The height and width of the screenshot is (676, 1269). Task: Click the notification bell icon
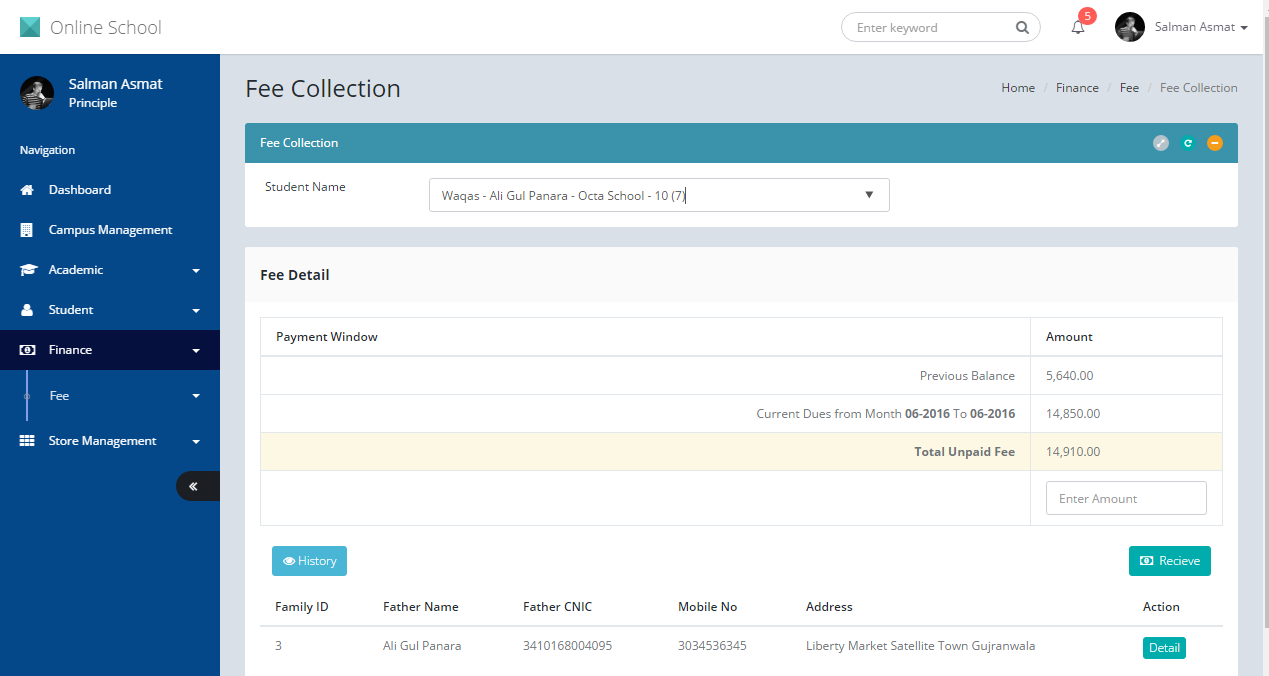pos(1078,28)
